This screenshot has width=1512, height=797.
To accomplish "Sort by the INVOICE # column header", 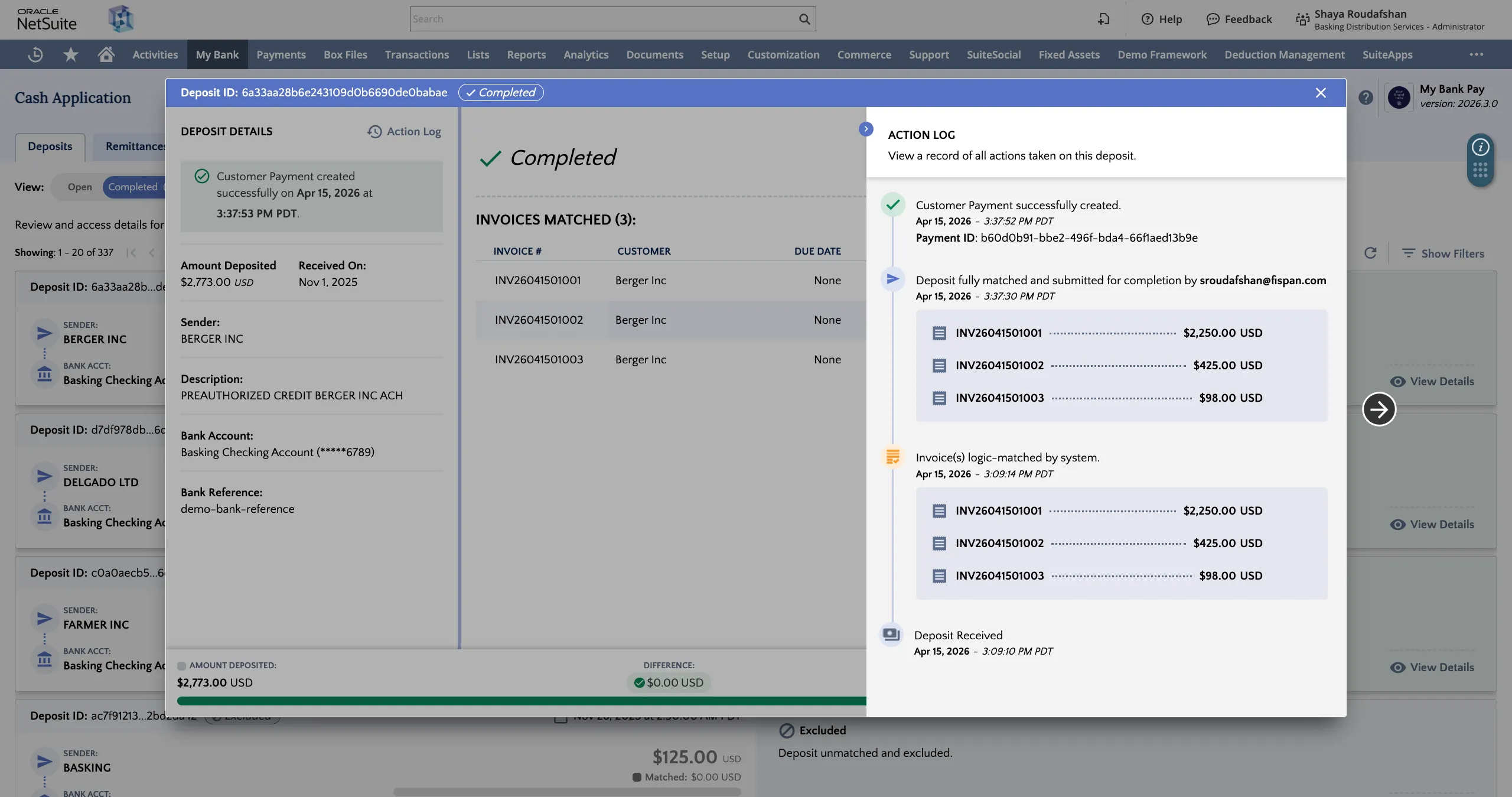I will point(517,251).
